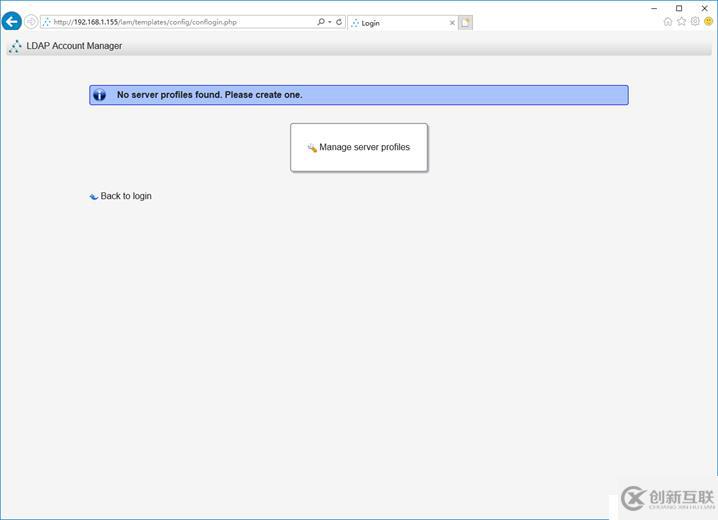Select the Login browser tab
Screen dimensions: 718x520
click(403, 22)
